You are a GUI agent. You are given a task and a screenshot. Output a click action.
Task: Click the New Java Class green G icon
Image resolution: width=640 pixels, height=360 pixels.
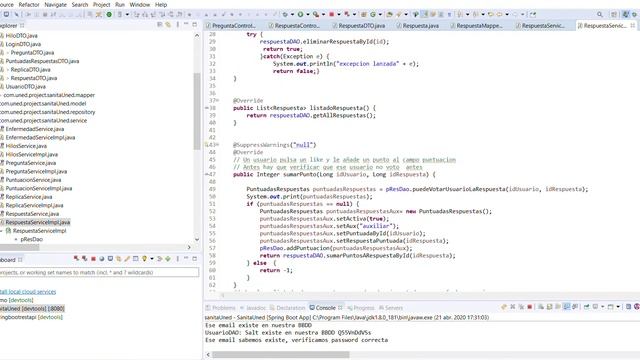373,14
